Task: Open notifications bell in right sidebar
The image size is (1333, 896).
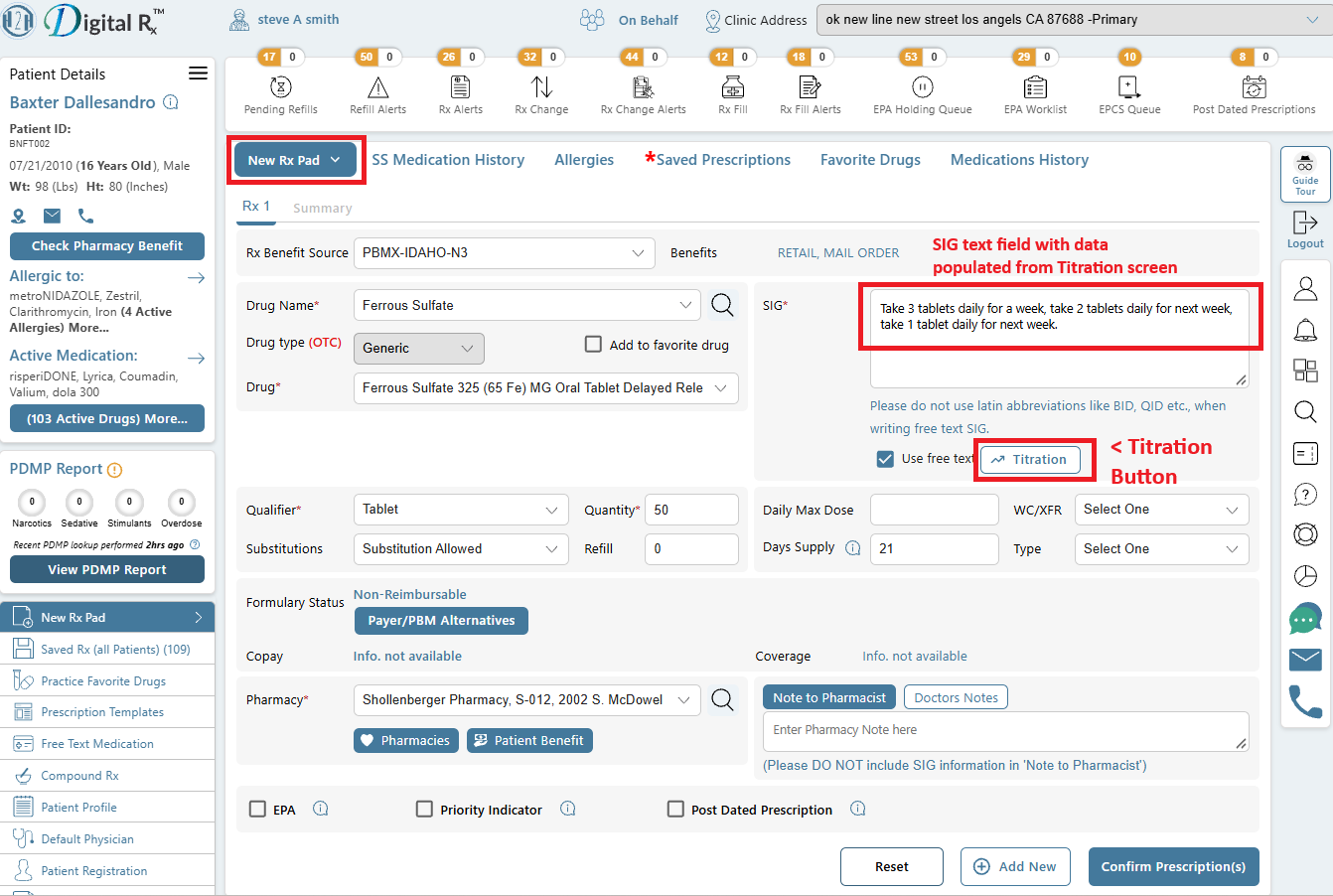Action: 1305,330
